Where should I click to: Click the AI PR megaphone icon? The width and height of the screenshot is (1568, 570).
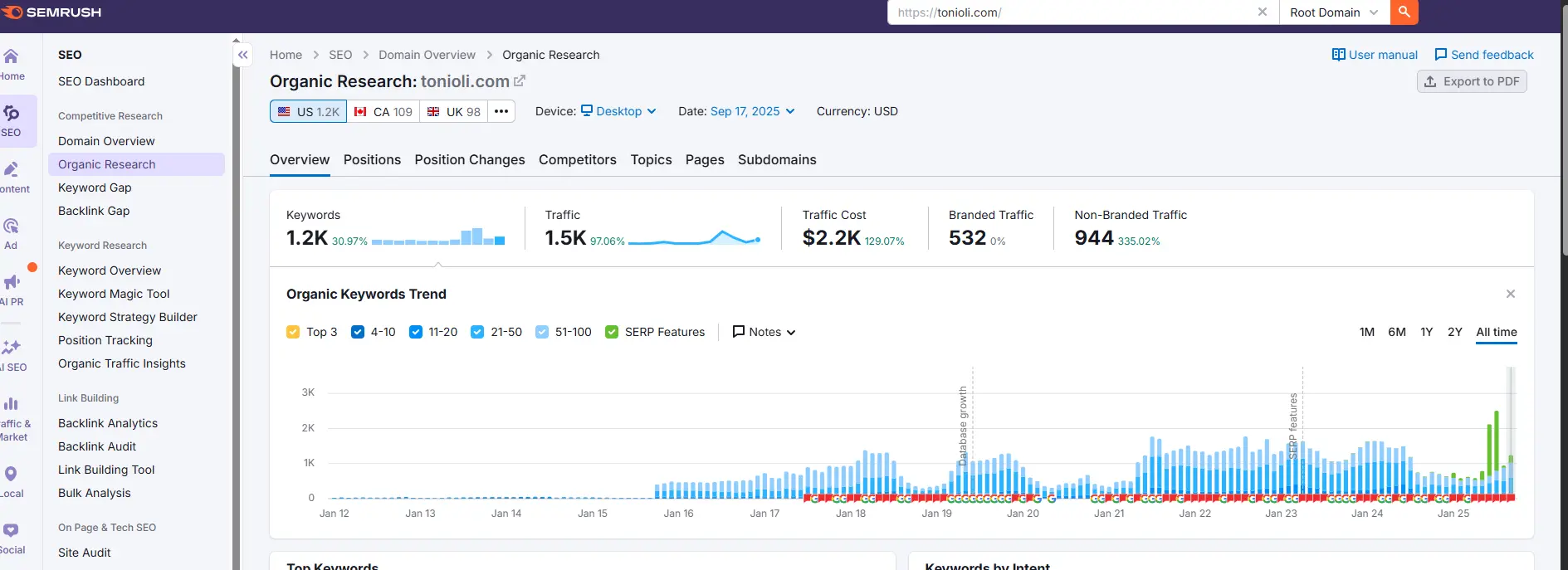12,288
